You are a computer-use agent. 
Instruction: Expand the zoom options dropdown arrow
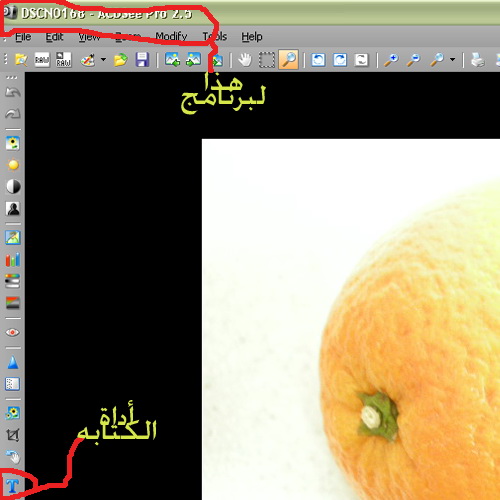tap(452, 60)
